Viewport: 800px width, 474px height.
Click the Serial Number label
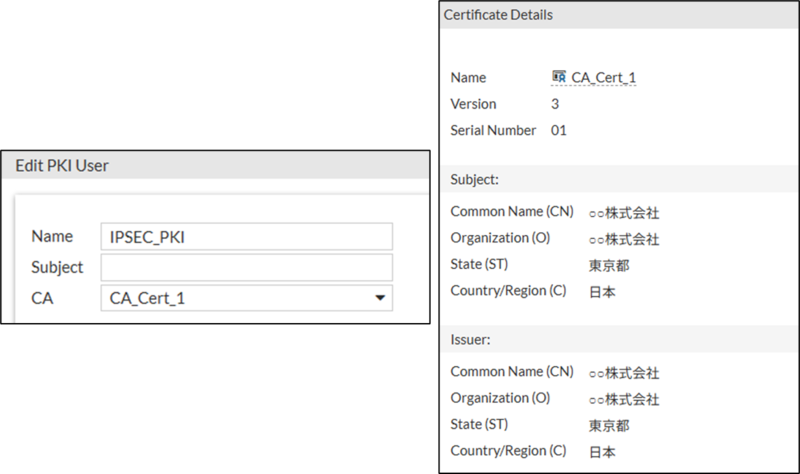(x=493, y=131)
